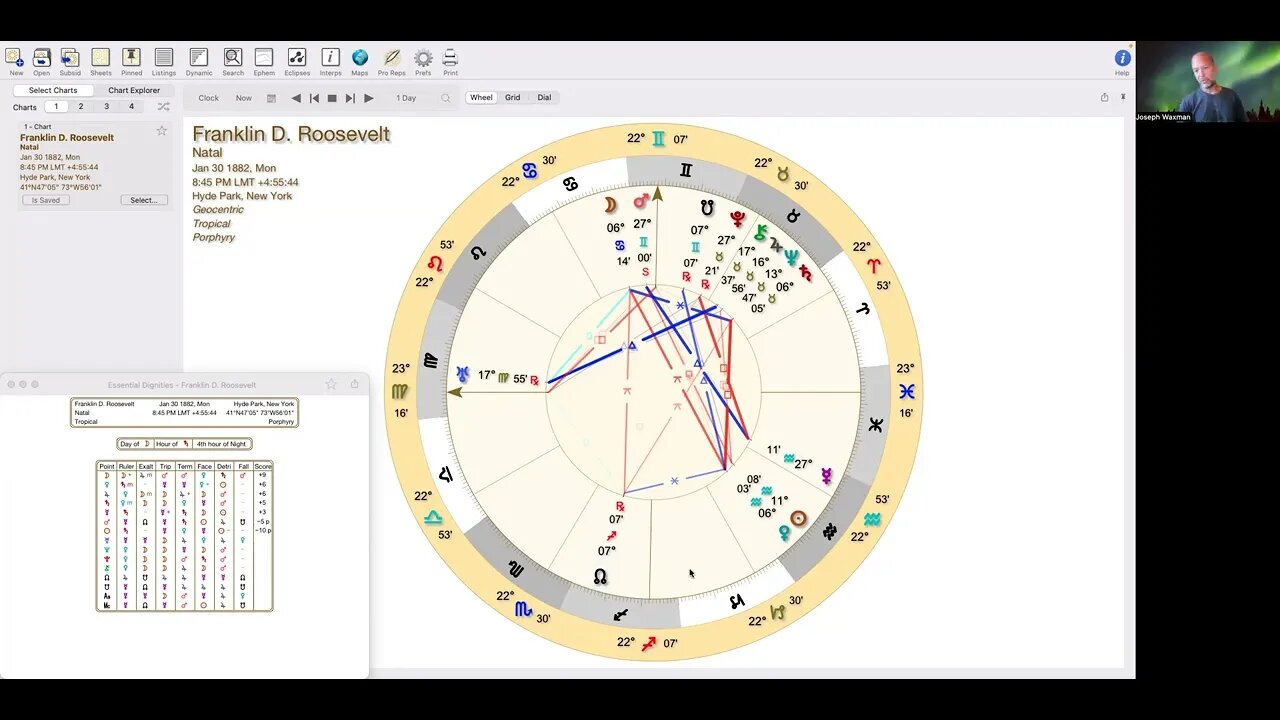Select the Dial view tab
The width and height of the screenshot is (1280, 720).
point(544,98)
